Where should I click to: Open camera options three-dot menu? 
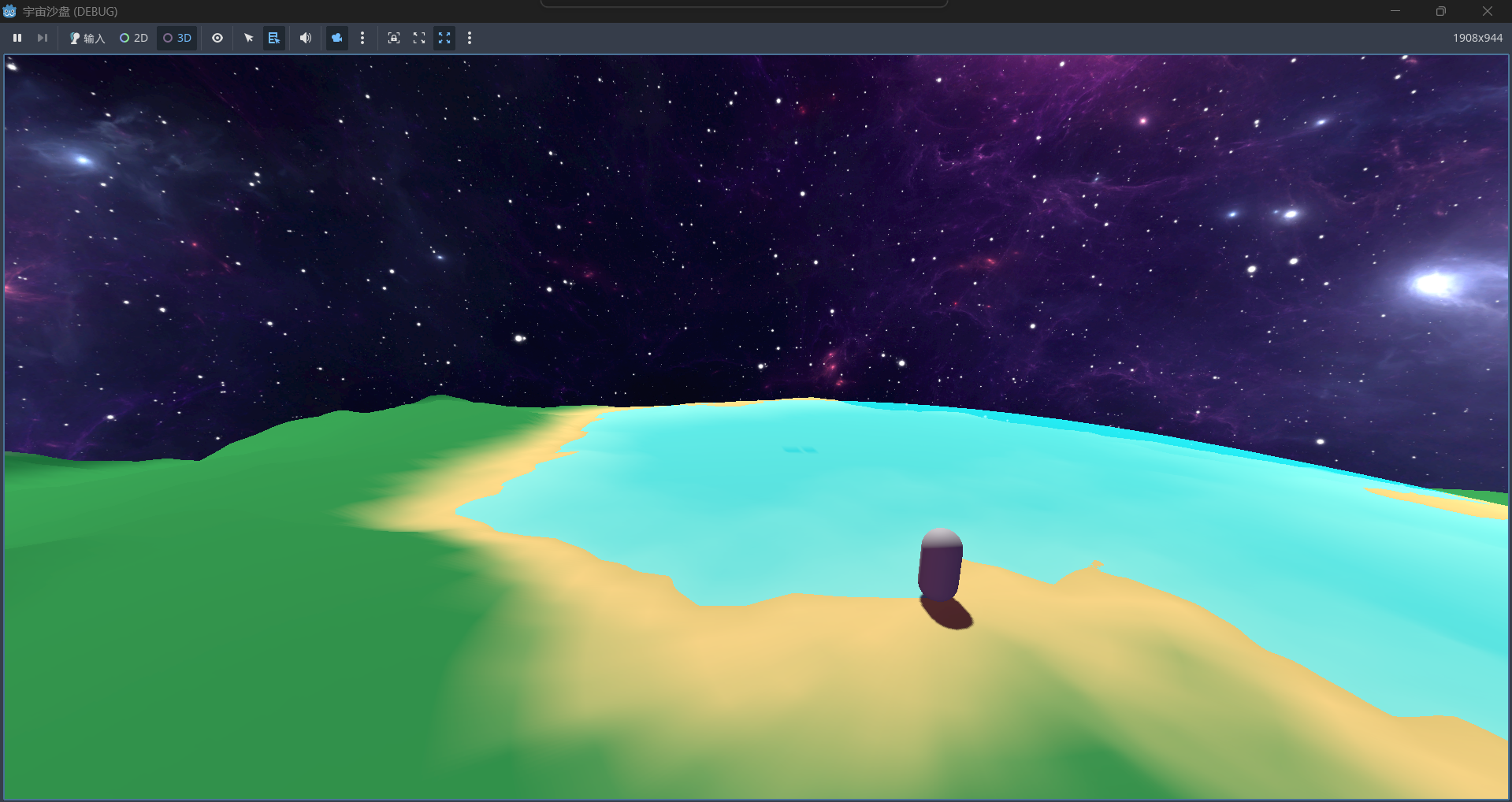pyautogui.click(x=362, y=38)
